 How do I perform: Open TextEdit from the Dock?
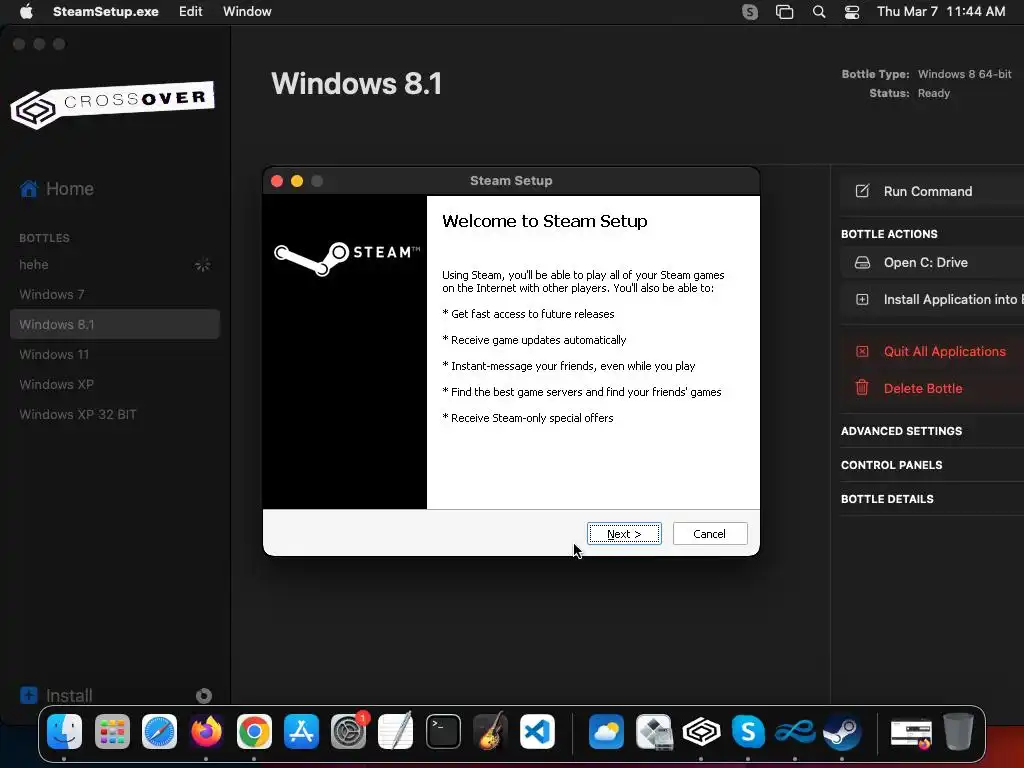tap(396, 731)
